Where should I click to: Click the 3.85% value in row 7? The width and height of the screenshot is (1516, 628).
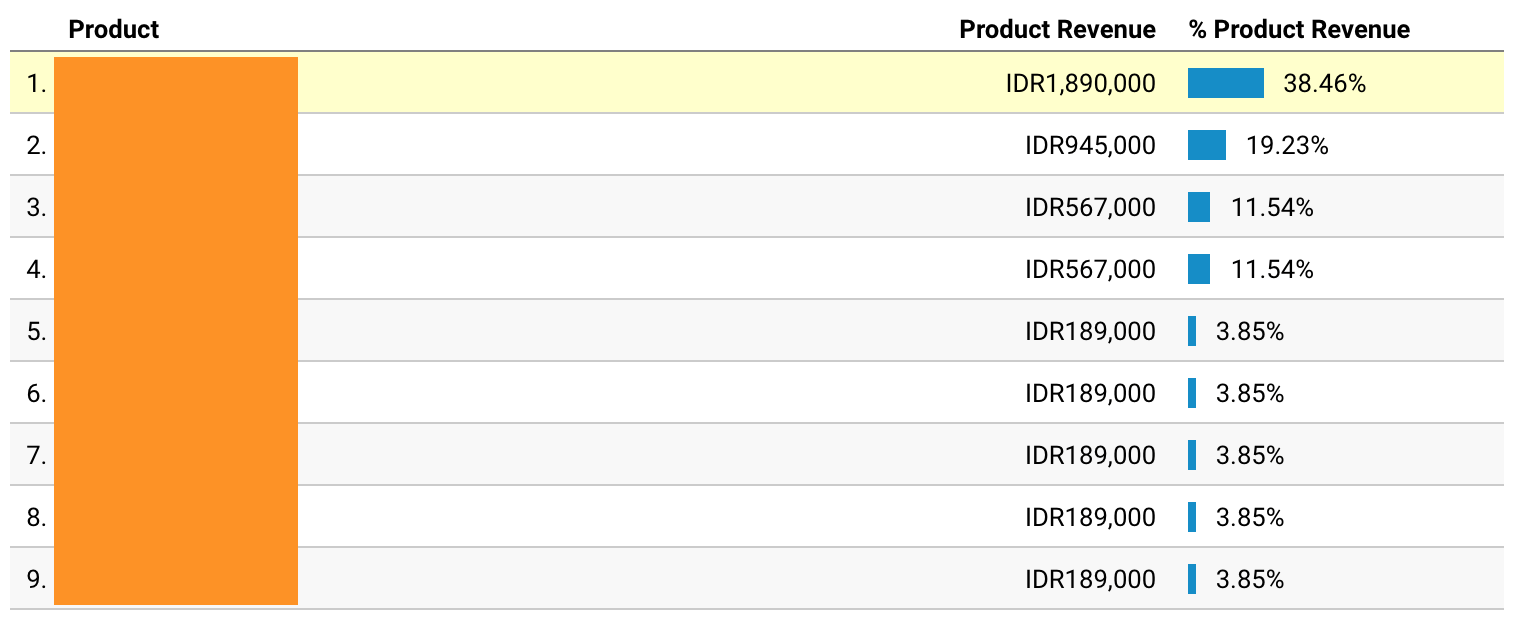click(x=1250, y=456)
